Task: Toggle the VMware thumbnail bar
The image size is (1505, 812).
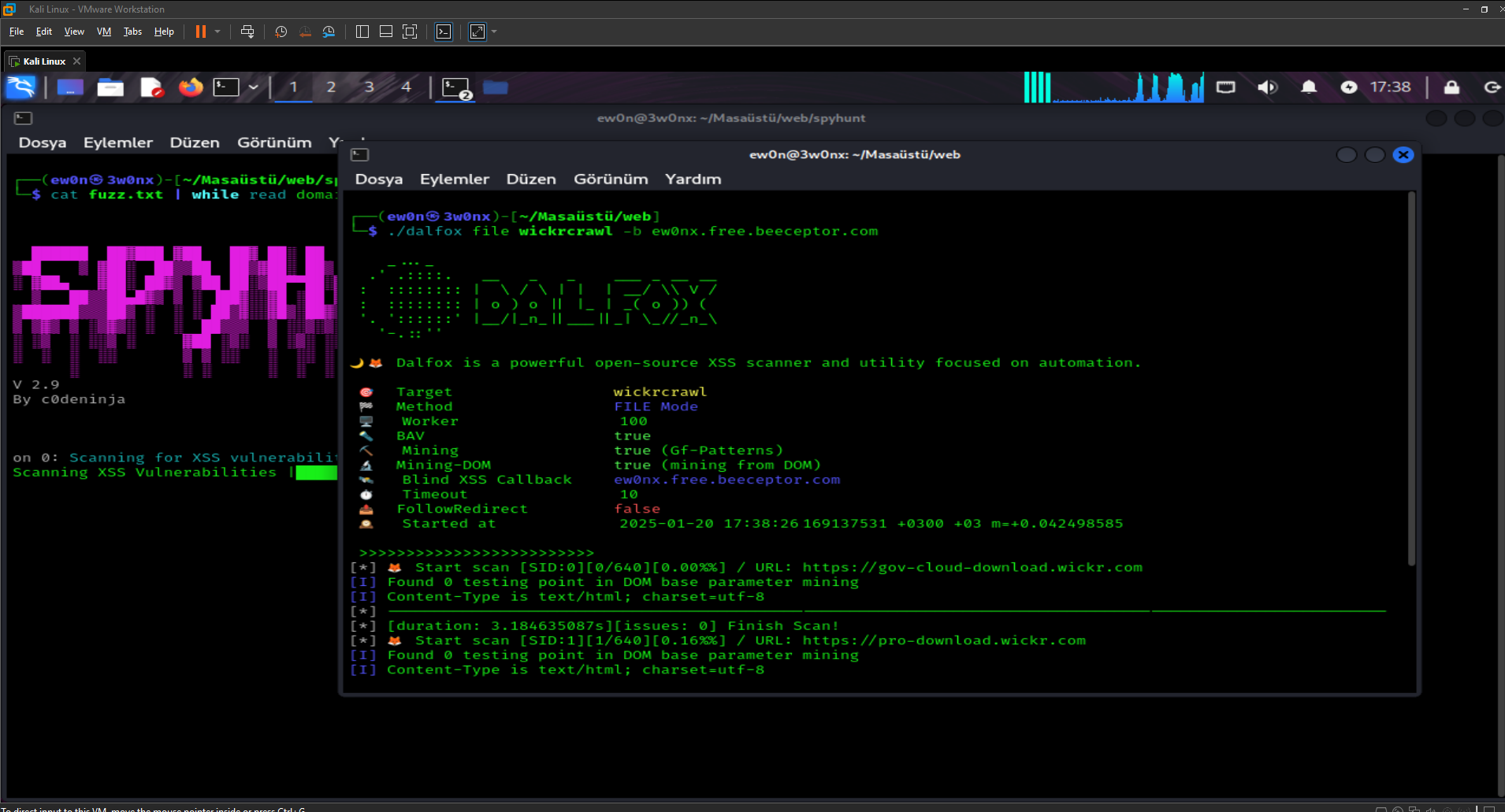Action: 386,32
